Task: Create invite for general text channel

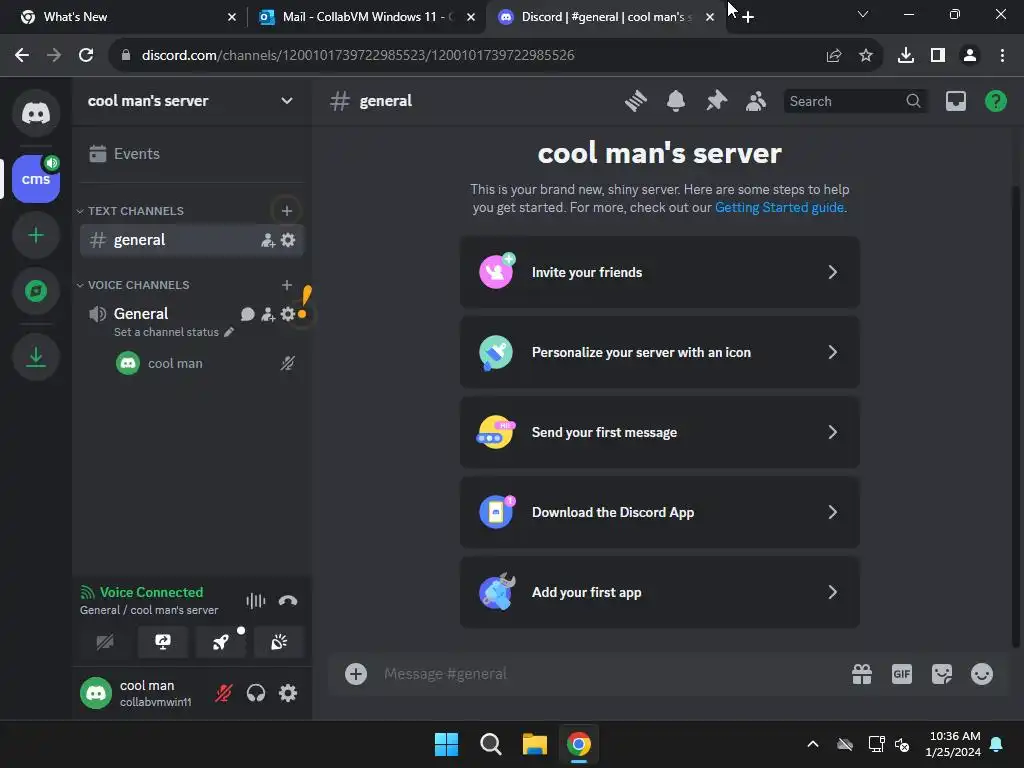Action: click(x=268, y=240)
